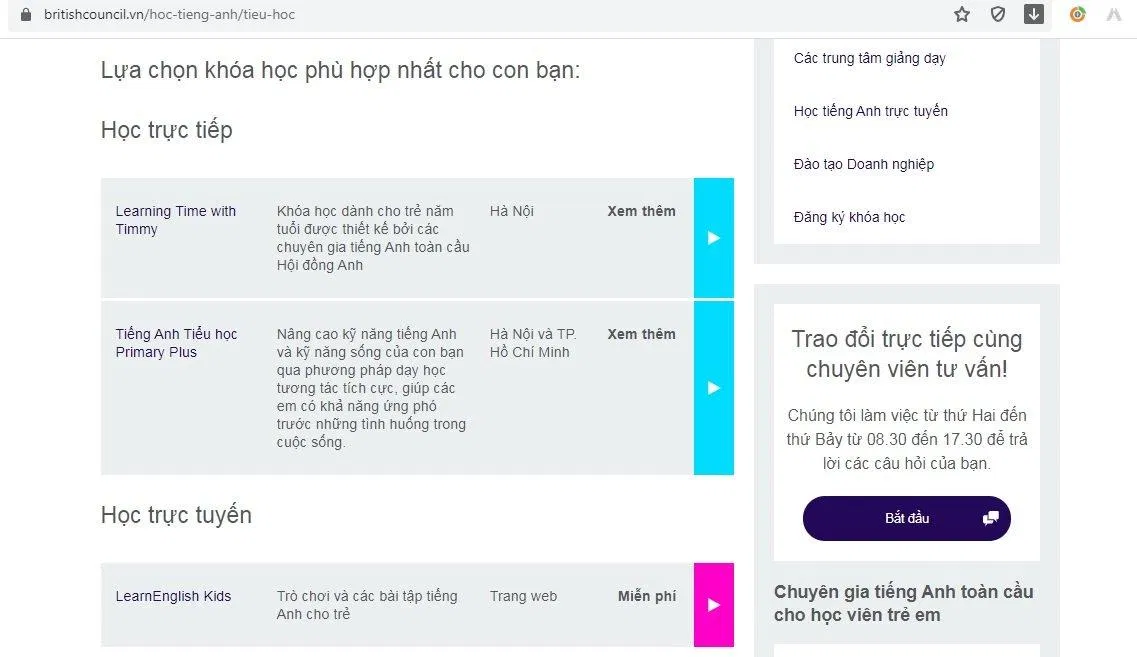Click the browser address bar URL
Viewport: 1137px width, 657px height.
(x=168, y=15)
